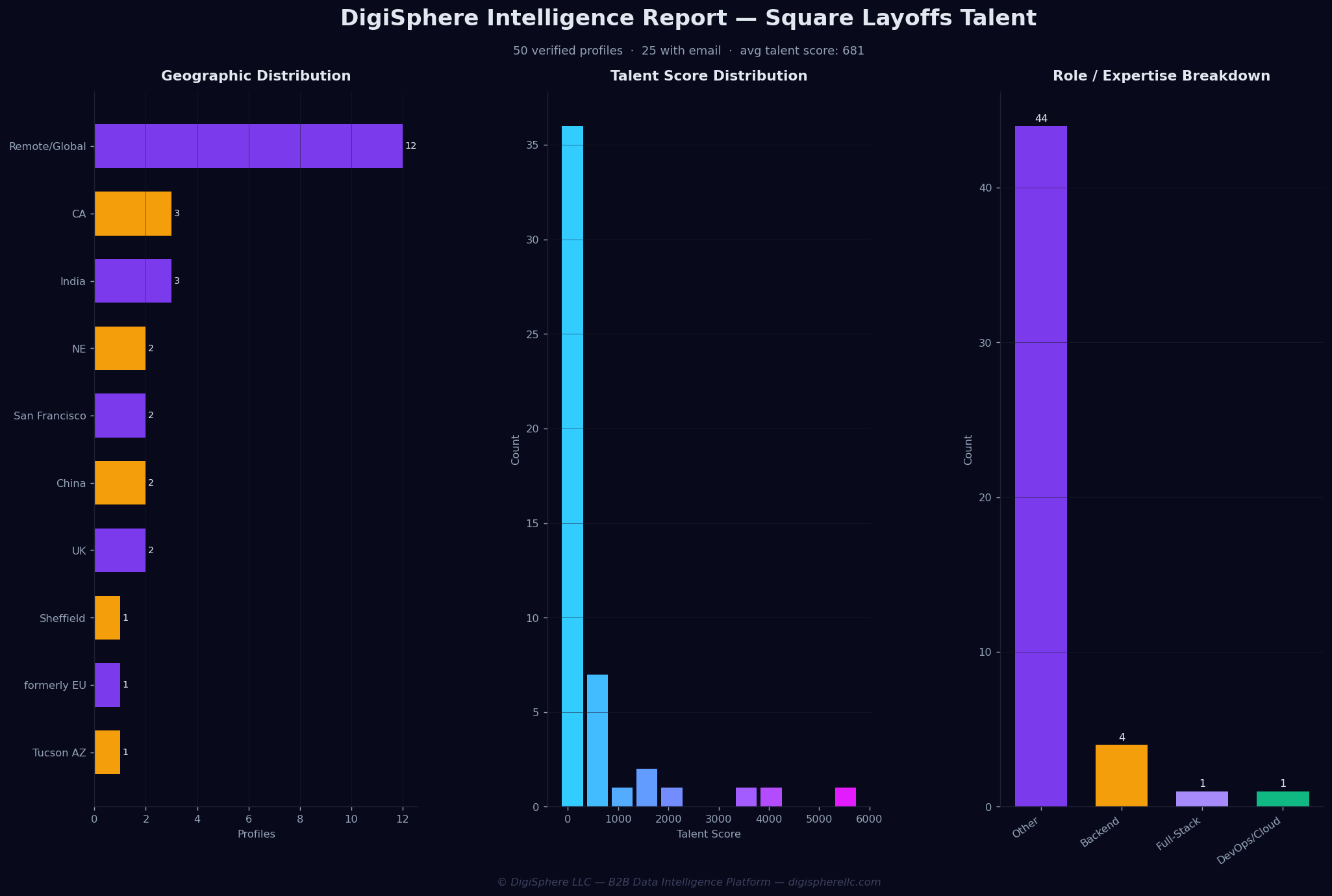
Task: Click the Sheffield label
Action: point(62,619)
